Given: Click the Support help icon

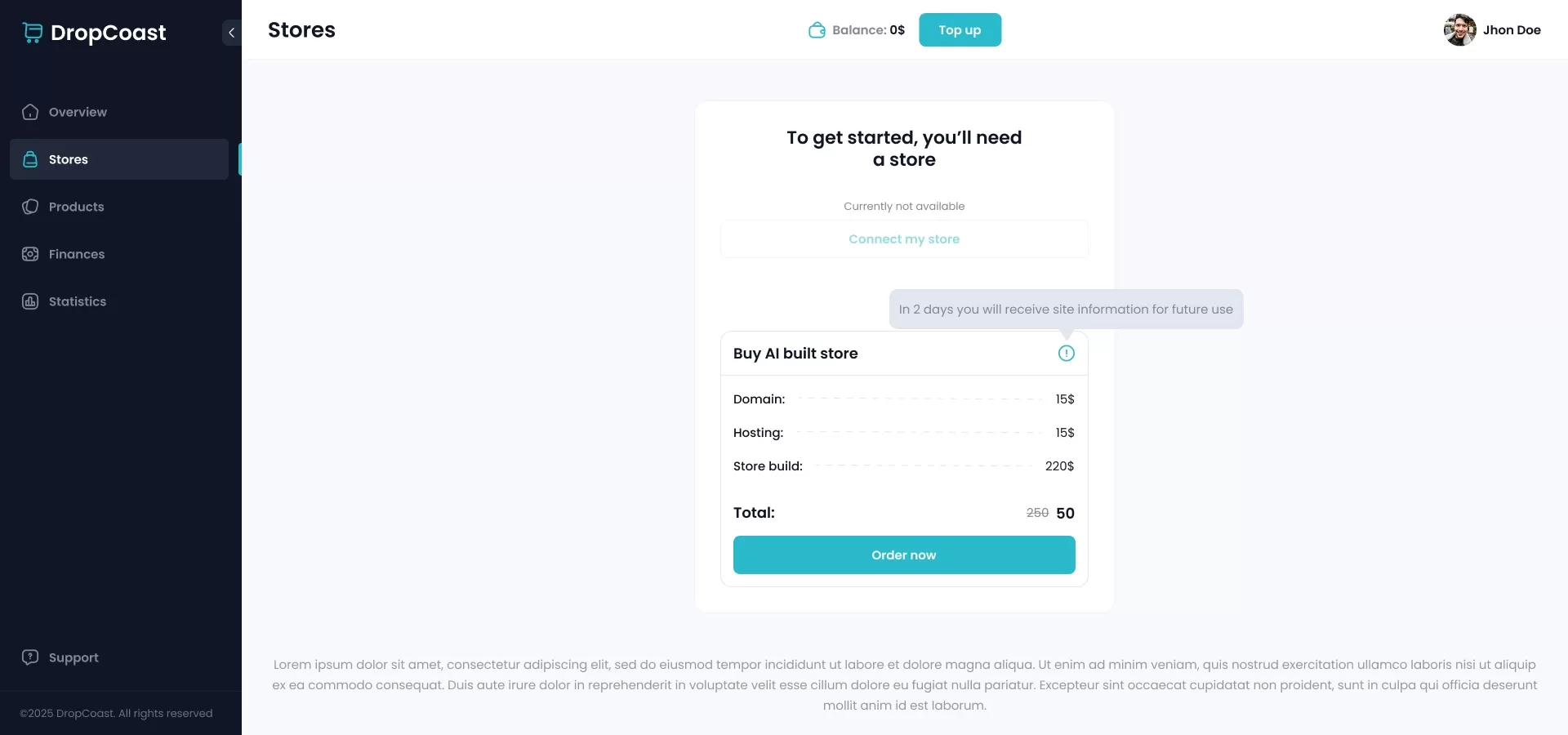Looking at the screenshot, I should 30,657.
